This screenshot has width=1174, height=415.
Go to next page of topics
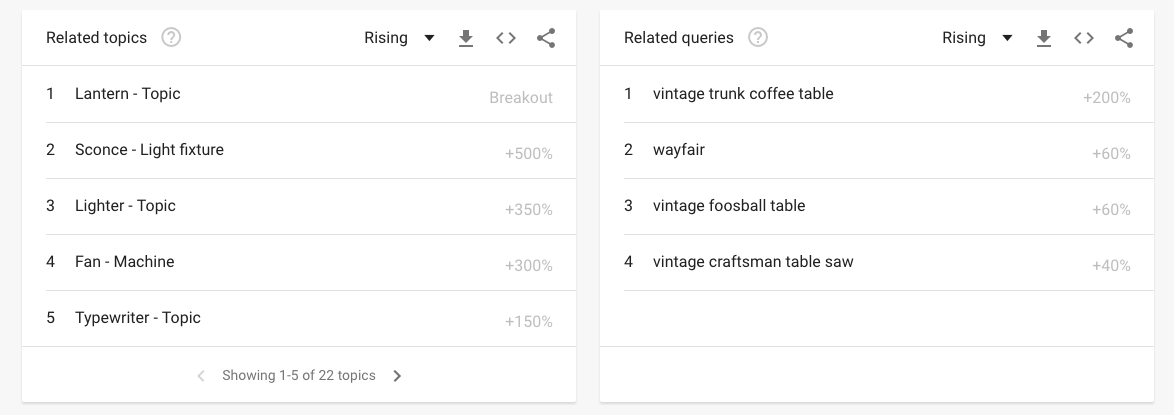[x=398, y=376]
